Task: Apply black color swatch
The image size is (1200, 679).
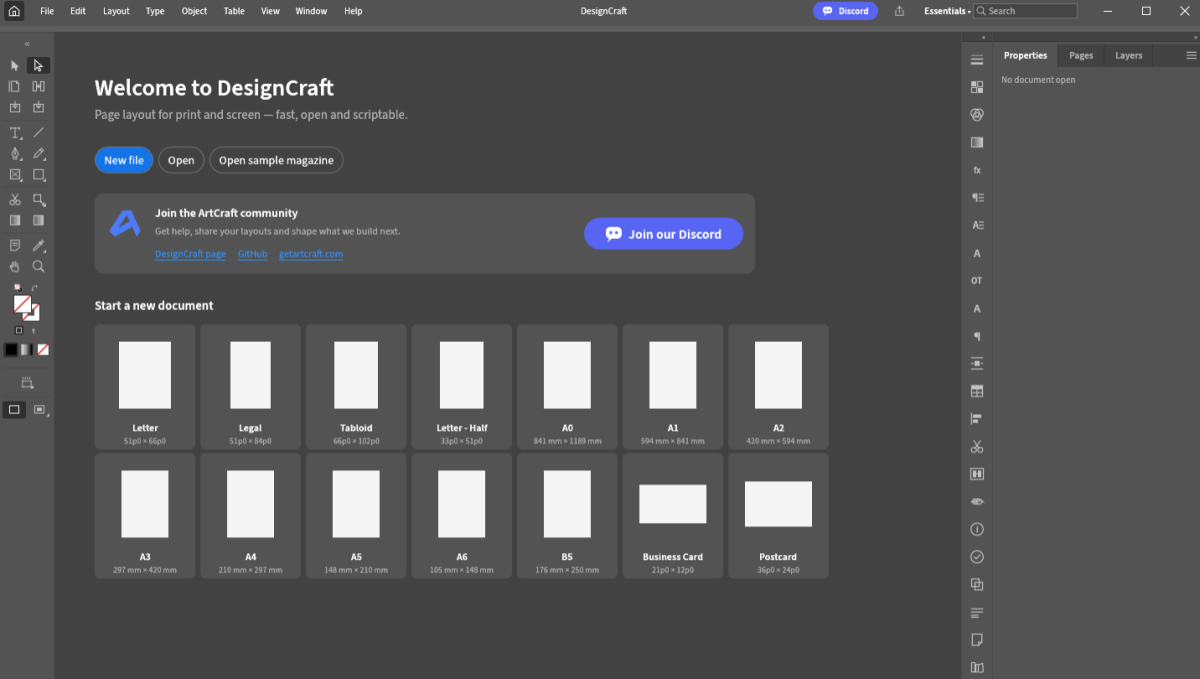Action: coord(11,350)
